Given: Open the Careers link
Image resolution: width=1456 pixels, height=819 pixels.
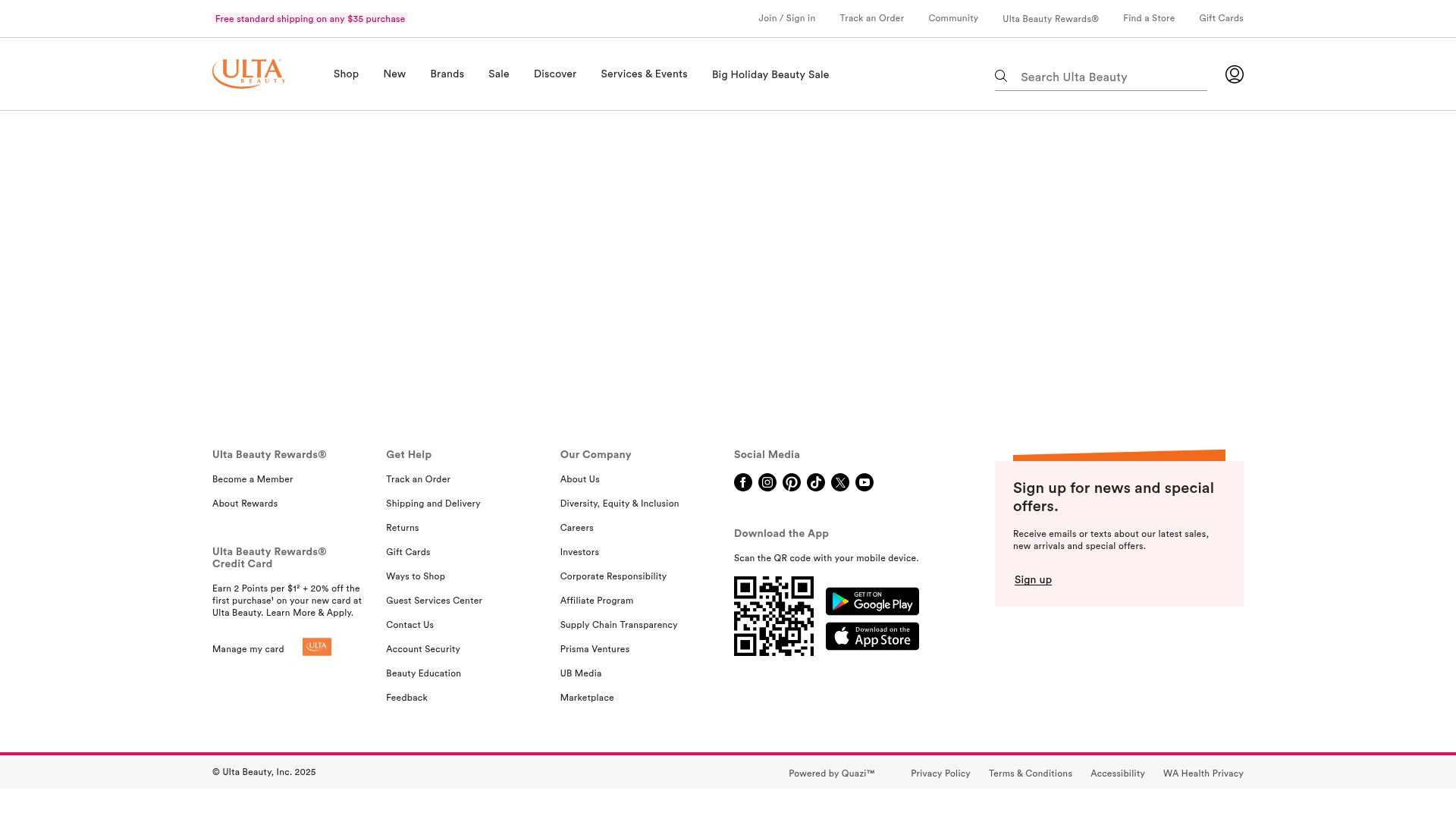Looking at the screenshot, I should coord(577,528).
